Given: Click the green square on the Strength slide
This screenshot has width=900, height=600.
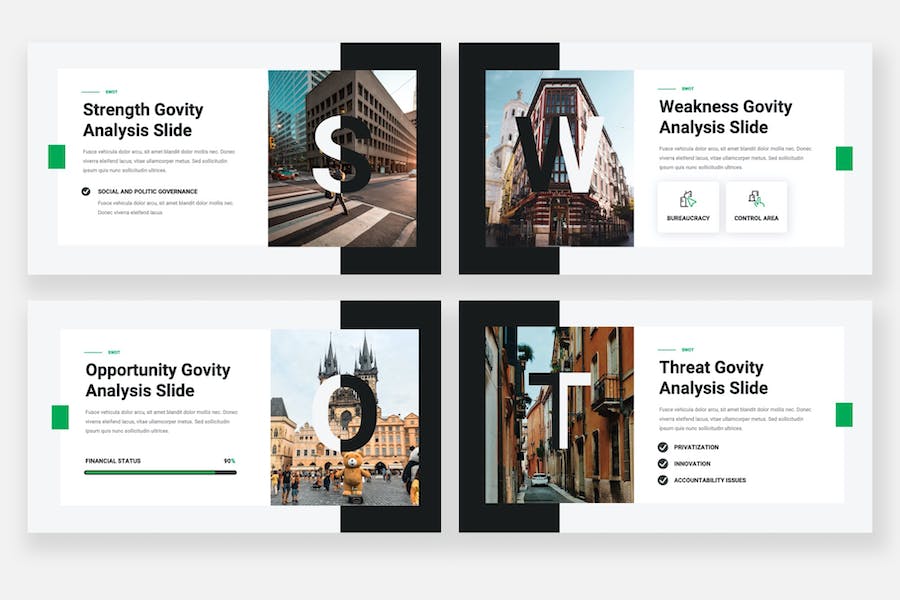Looking at the screenshot, I should click(57, 156).
